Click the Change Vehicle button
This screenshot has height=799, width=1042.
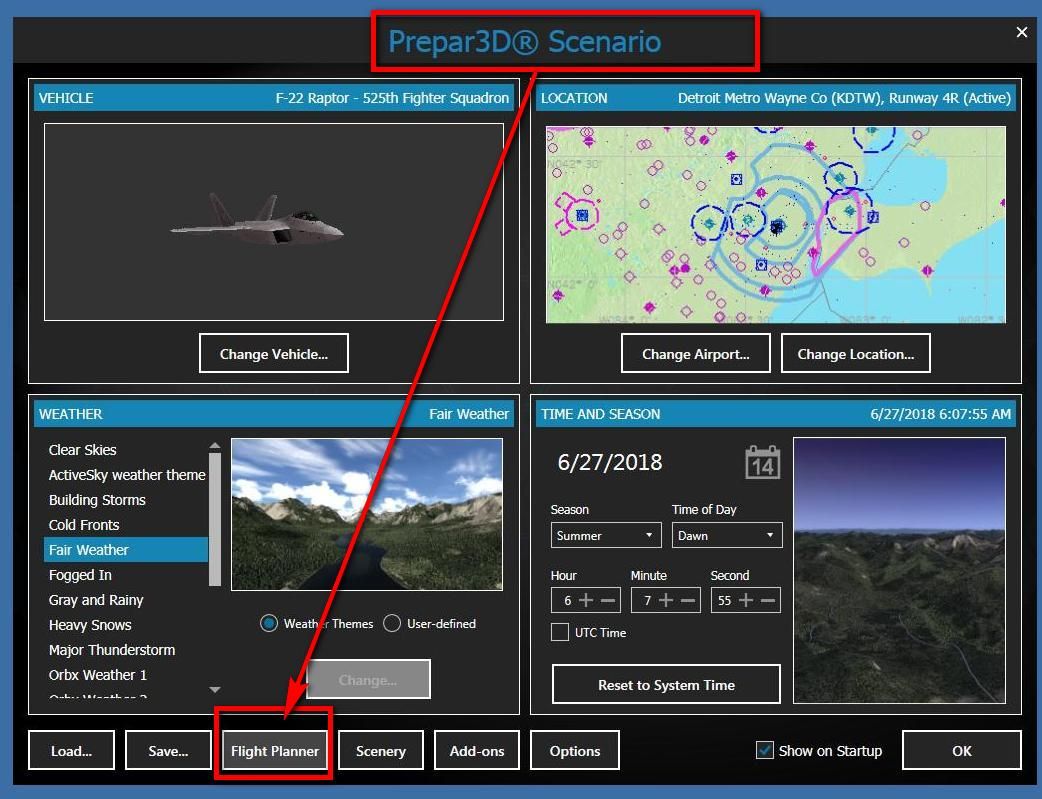click(274, 354)
